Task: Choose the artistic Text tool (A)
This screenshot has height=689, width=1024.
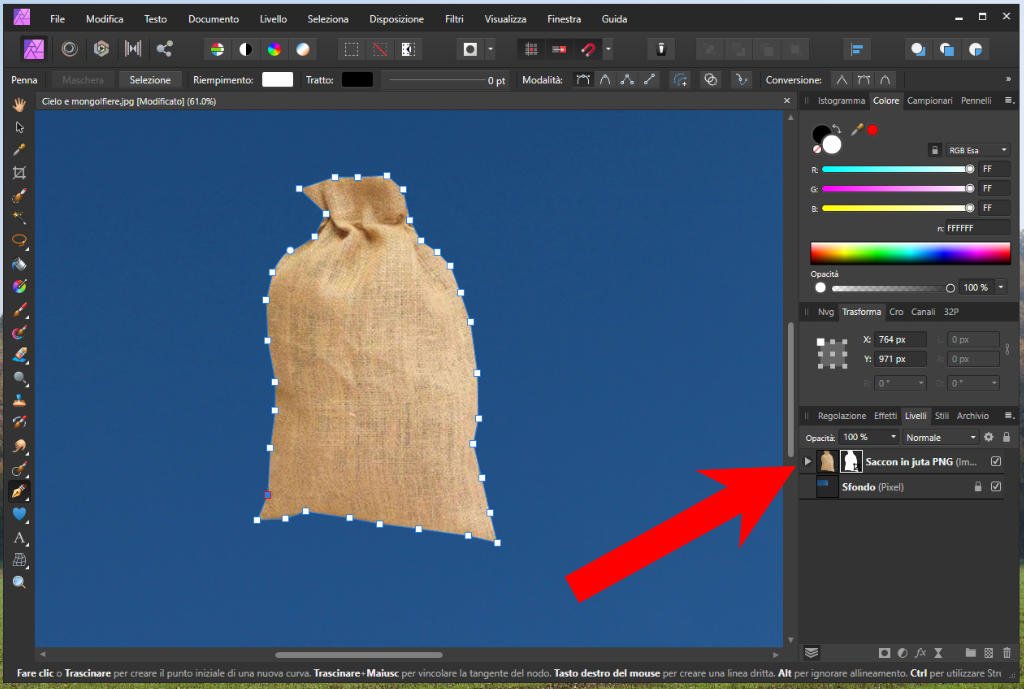Action: [x=19, y=537]
